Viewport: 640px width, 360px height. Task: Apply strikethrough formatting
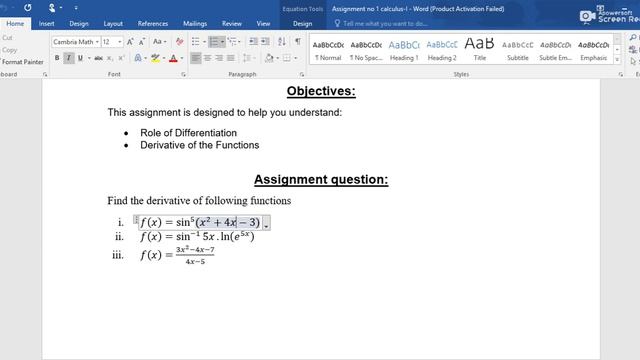[x=98, y=58]
